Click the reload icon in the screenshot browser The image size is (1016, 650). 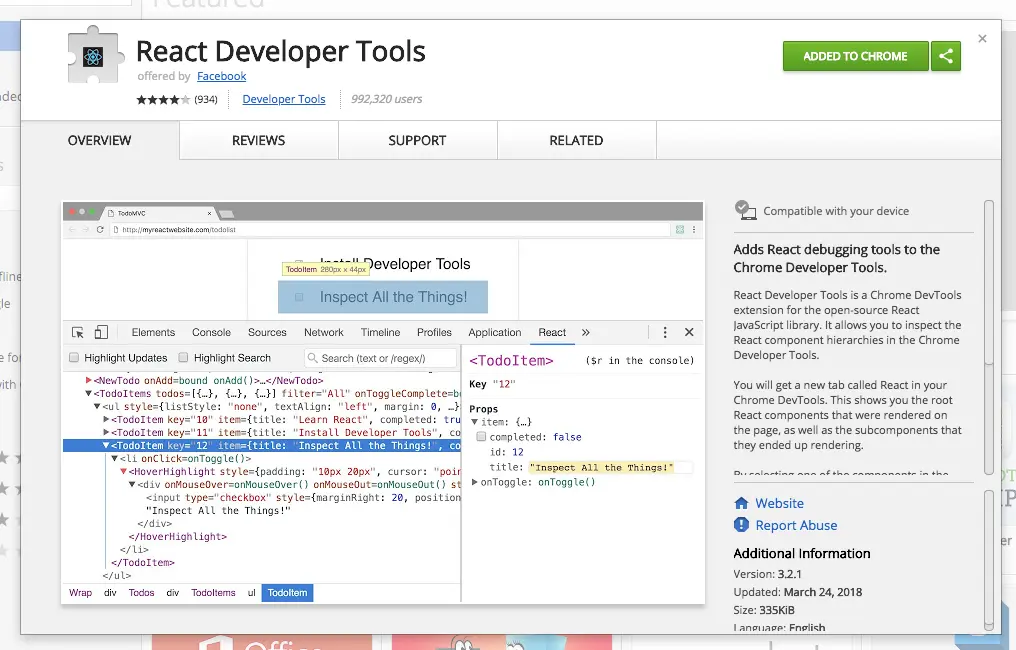tap(100, 229)
